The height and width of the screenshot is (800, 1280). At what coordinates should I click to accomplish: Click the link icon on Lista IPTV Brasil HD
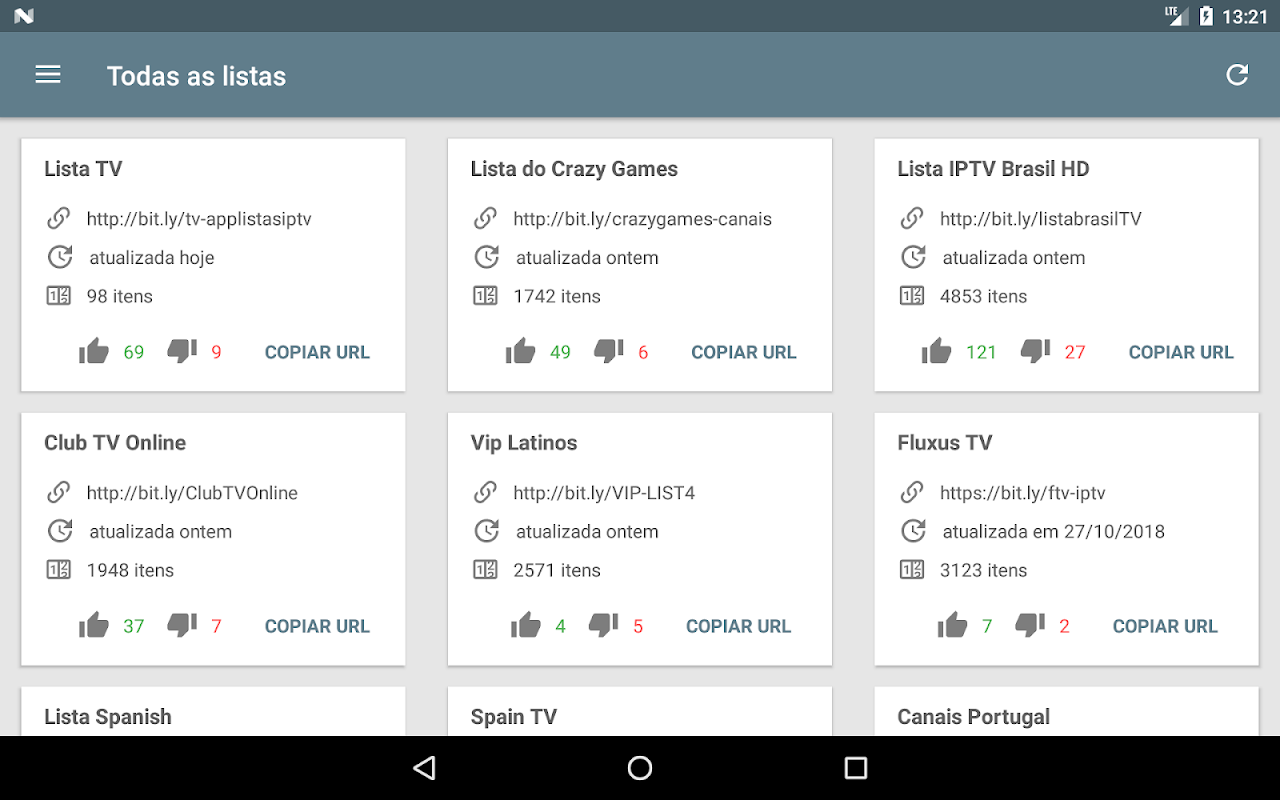[x=912, y=218]
